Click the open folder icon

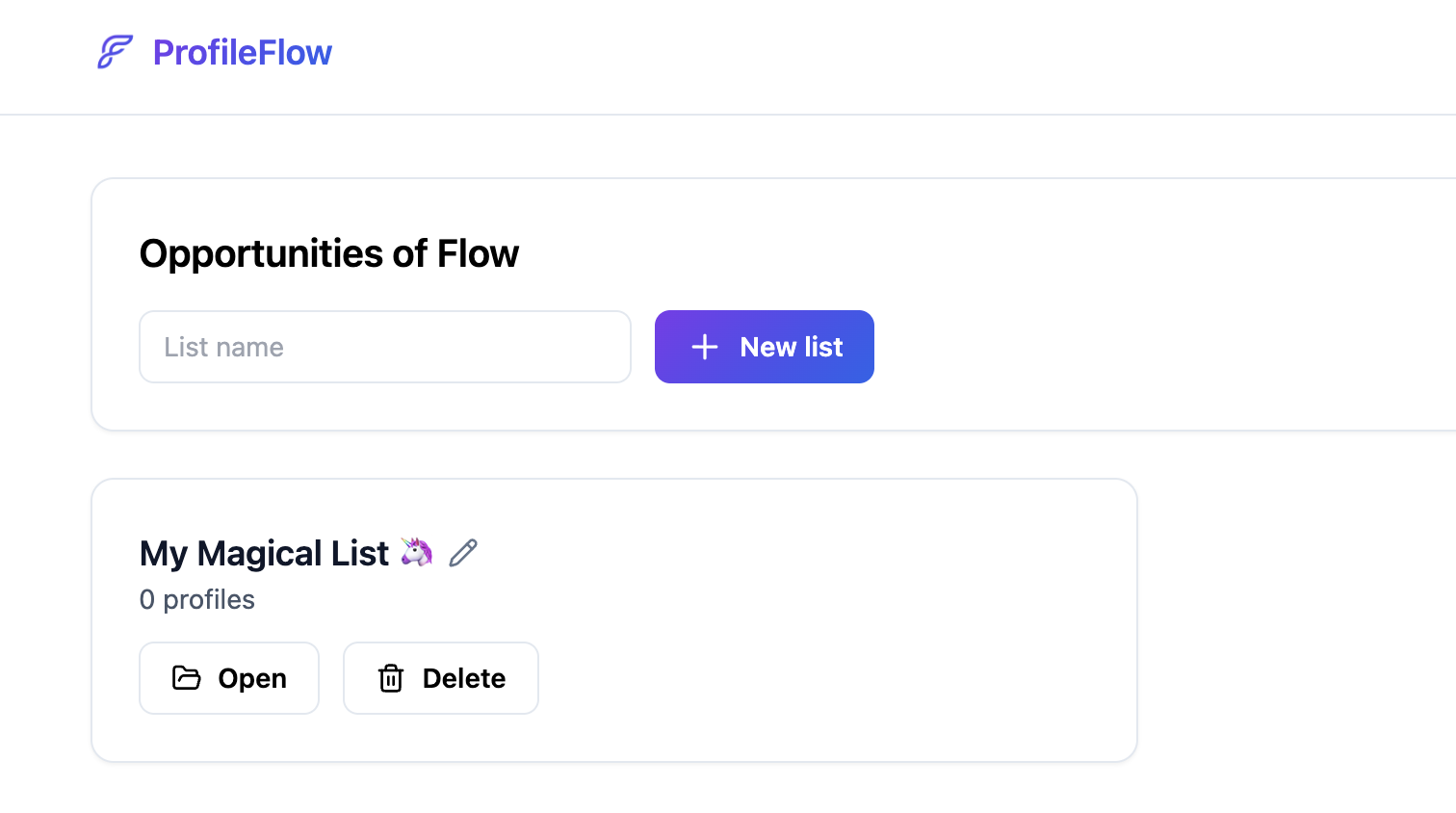pyautogui.click(x=186, y=678)
